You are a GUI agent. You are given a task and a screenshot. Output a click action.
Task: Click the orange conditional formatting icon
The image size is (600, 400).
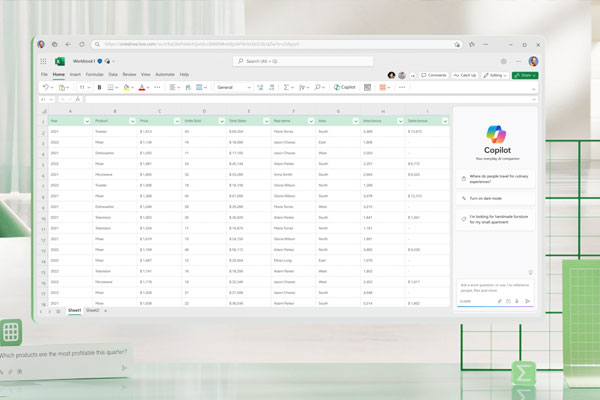point(382,87)
